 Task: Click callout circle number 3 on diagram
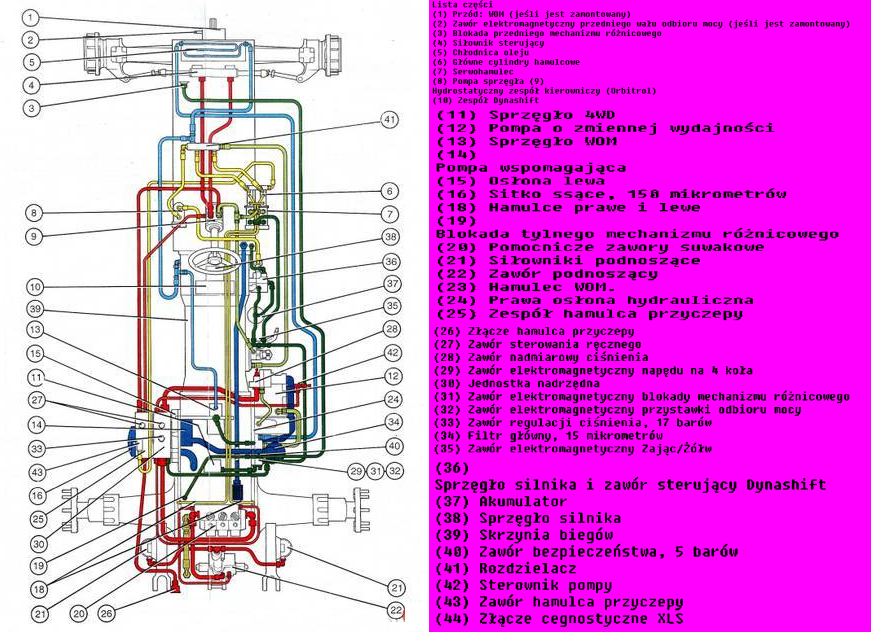tap(32, 108)
